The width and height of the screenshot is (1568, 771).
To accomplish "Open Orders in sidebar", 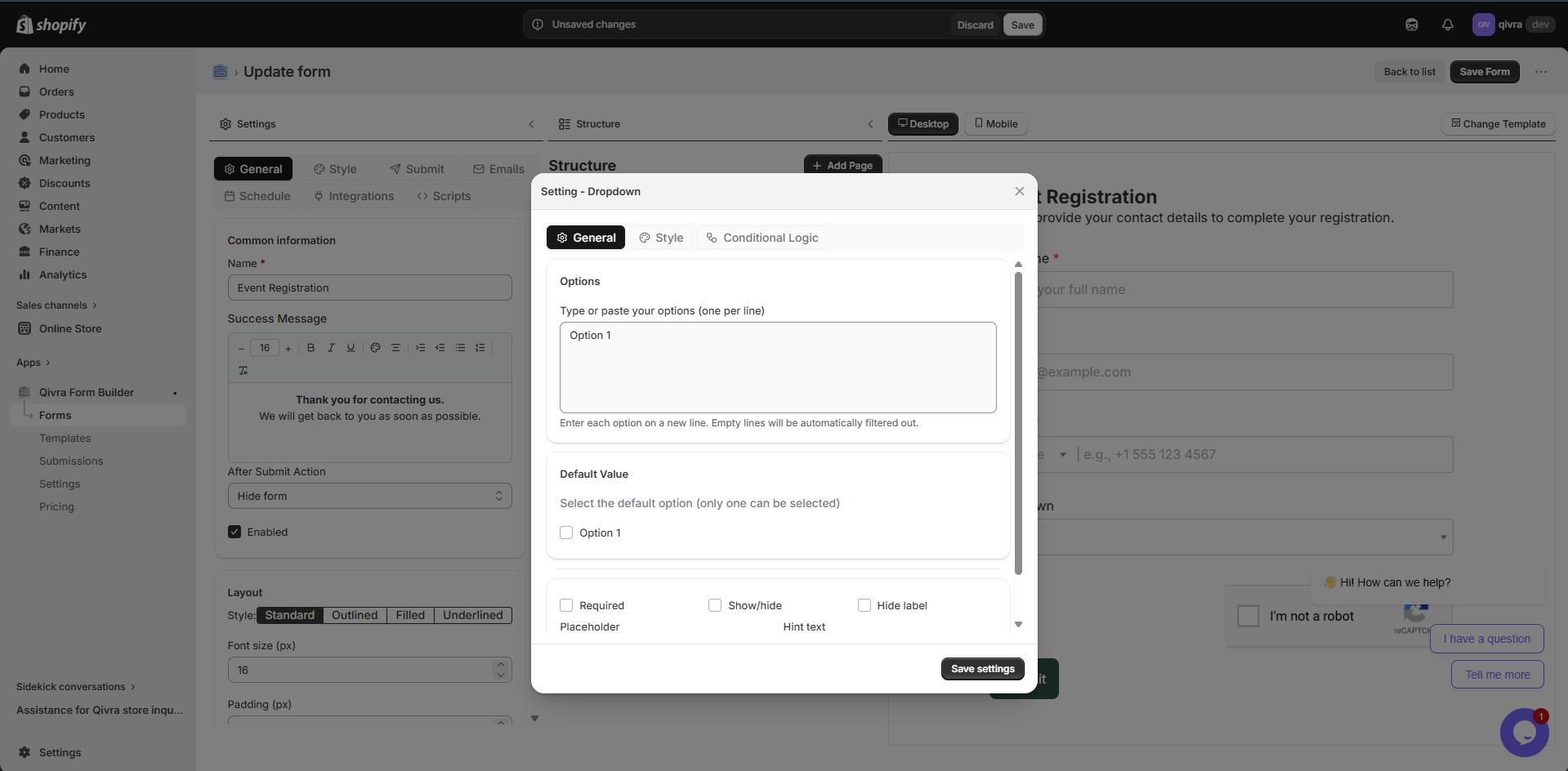I will tap(56, 91).
